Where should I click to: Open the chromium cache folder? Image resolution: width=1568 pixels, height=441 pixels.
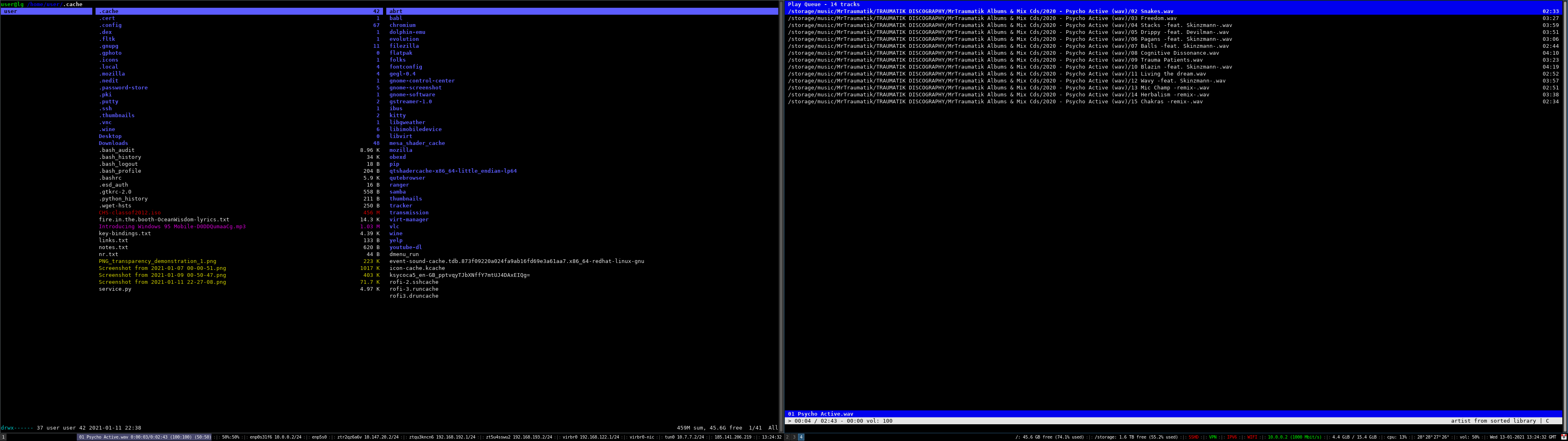click(402, 25)
